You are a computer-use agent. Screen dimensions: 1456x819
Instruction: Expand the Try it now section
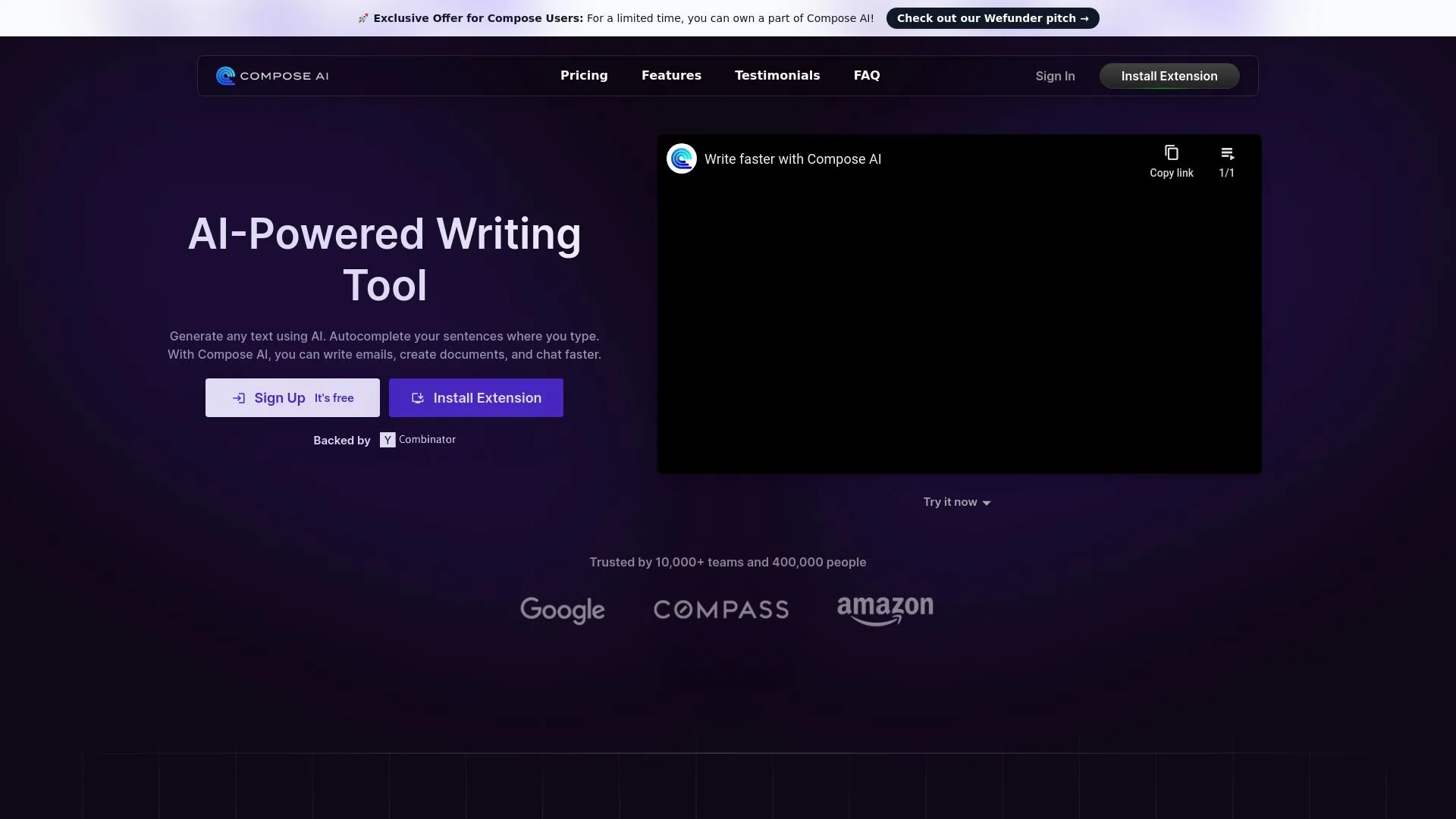coord(956,502)
